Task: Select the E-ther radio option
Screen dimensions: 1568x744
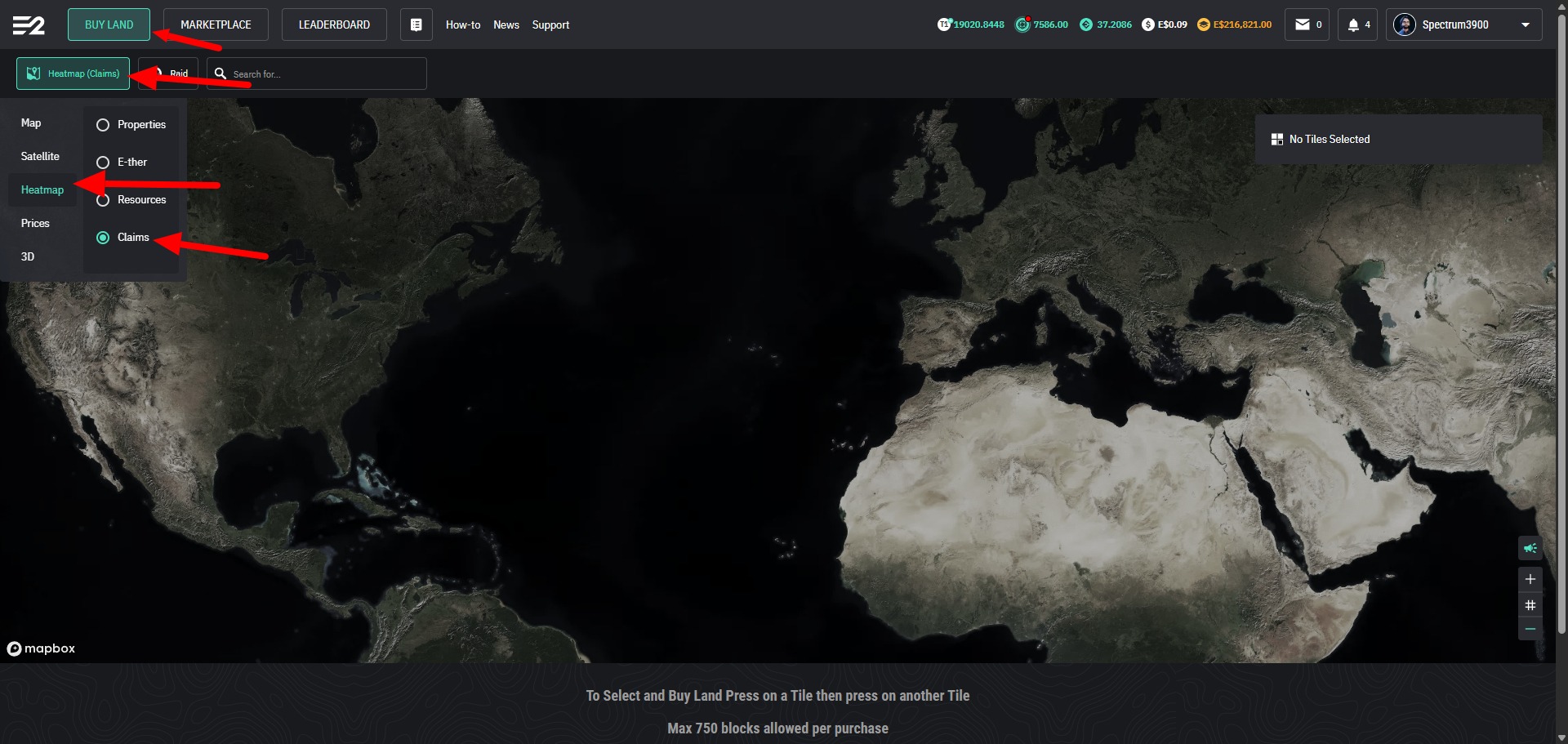Action: point(103,163)
